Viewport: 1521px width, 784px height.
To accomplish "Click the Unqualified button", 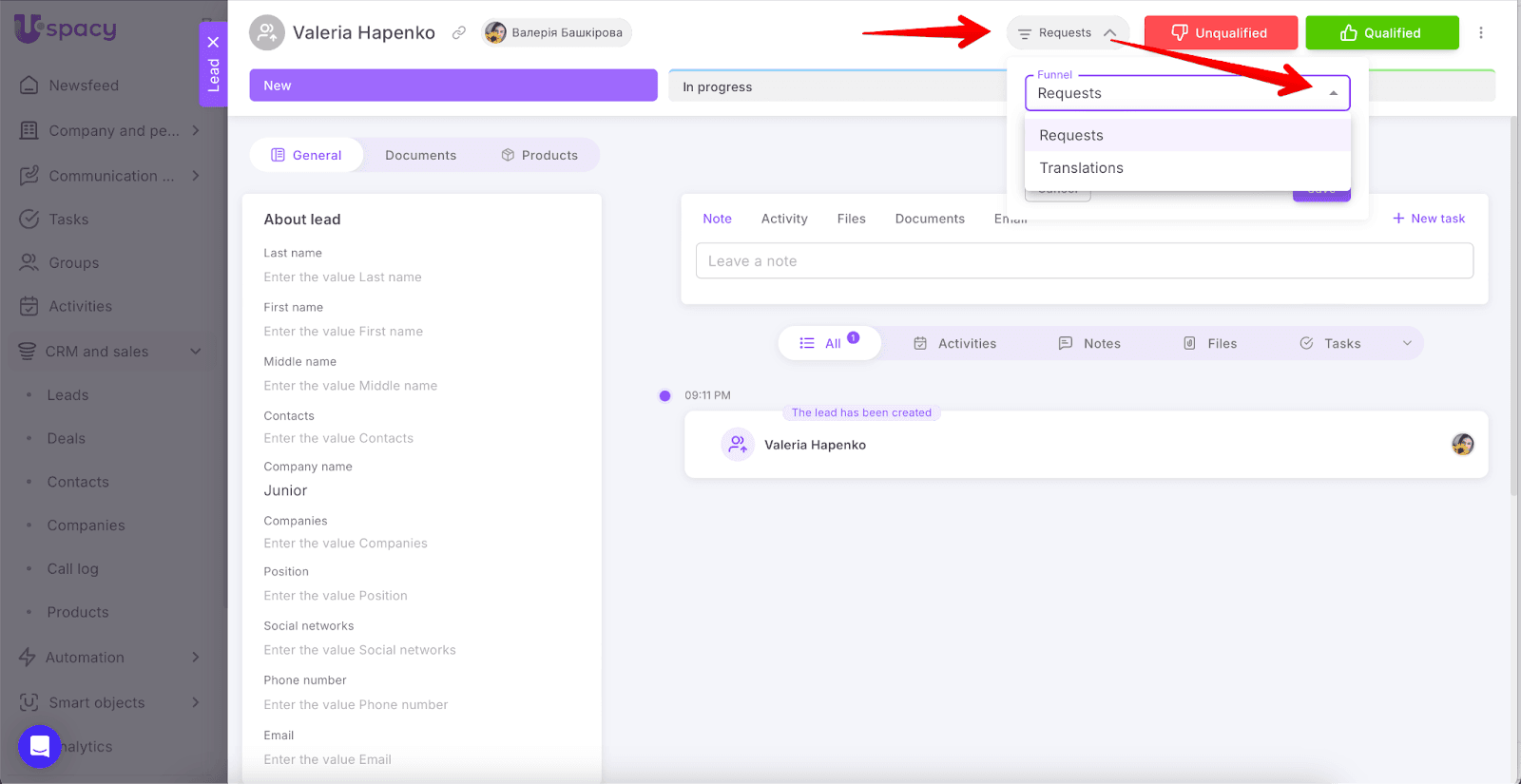I will click(1220, 33).
